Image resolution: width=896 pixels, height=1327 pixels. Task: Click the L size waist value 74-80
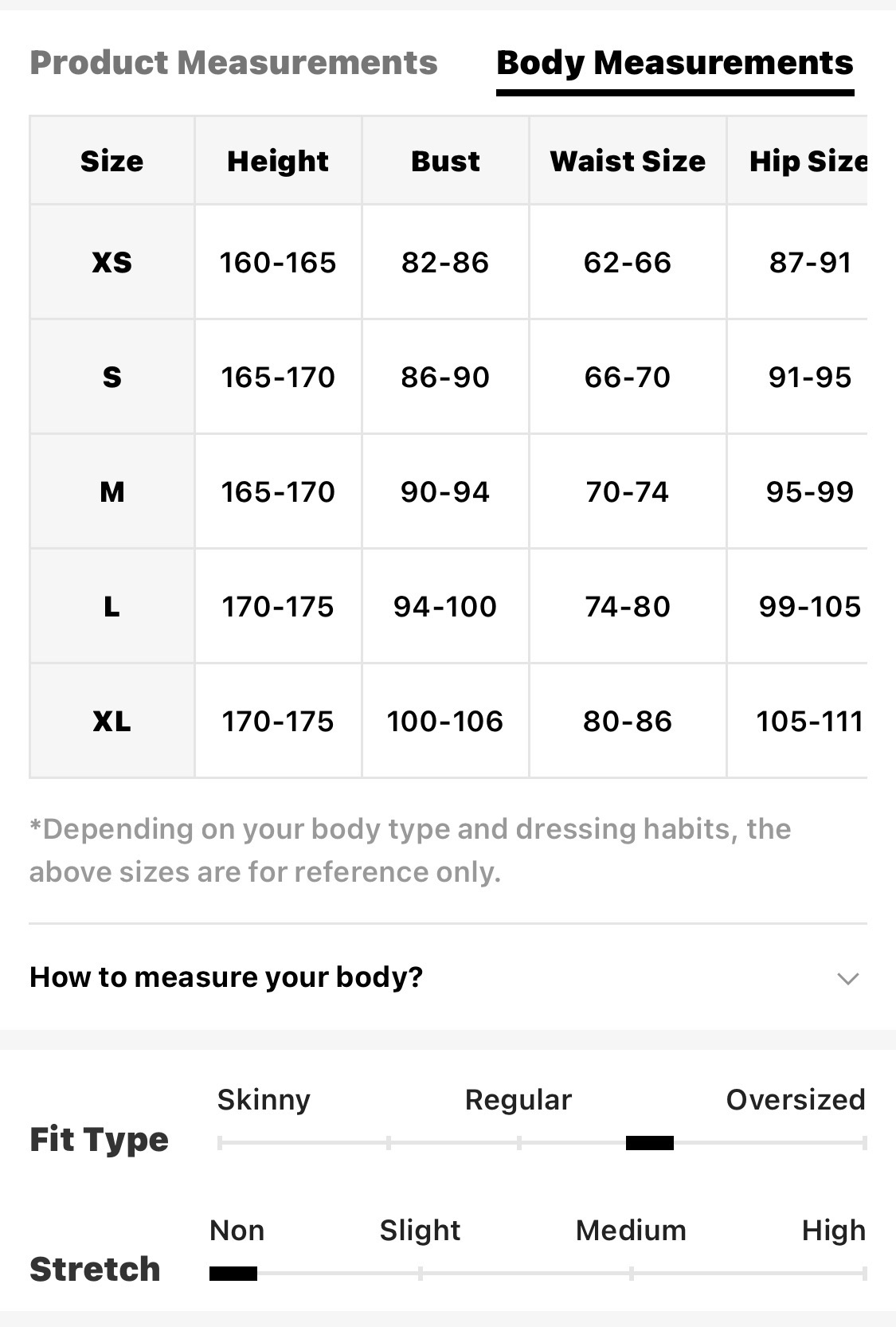point(628,607)
